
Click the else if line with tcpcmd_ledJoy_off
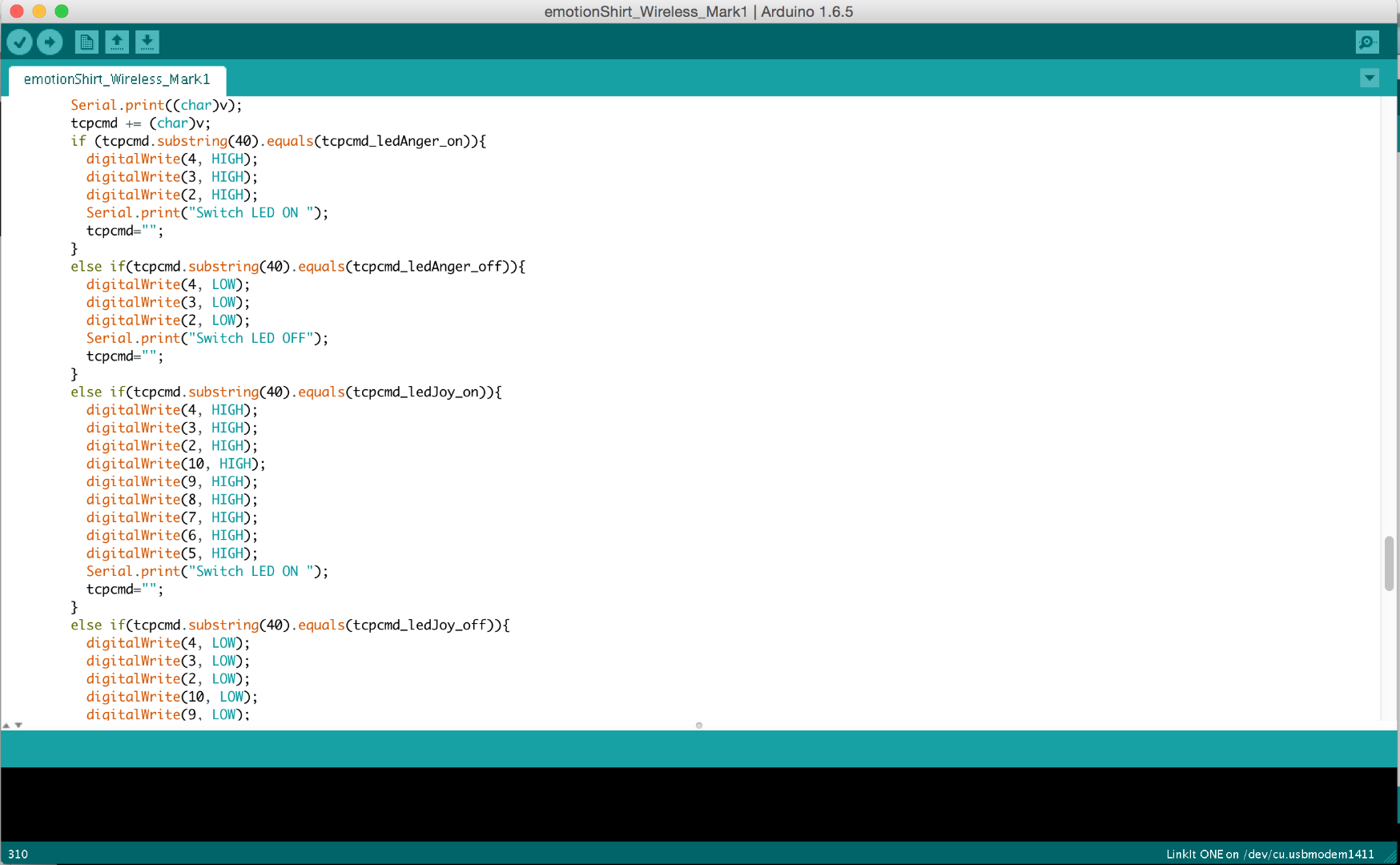tap(290, 625)
